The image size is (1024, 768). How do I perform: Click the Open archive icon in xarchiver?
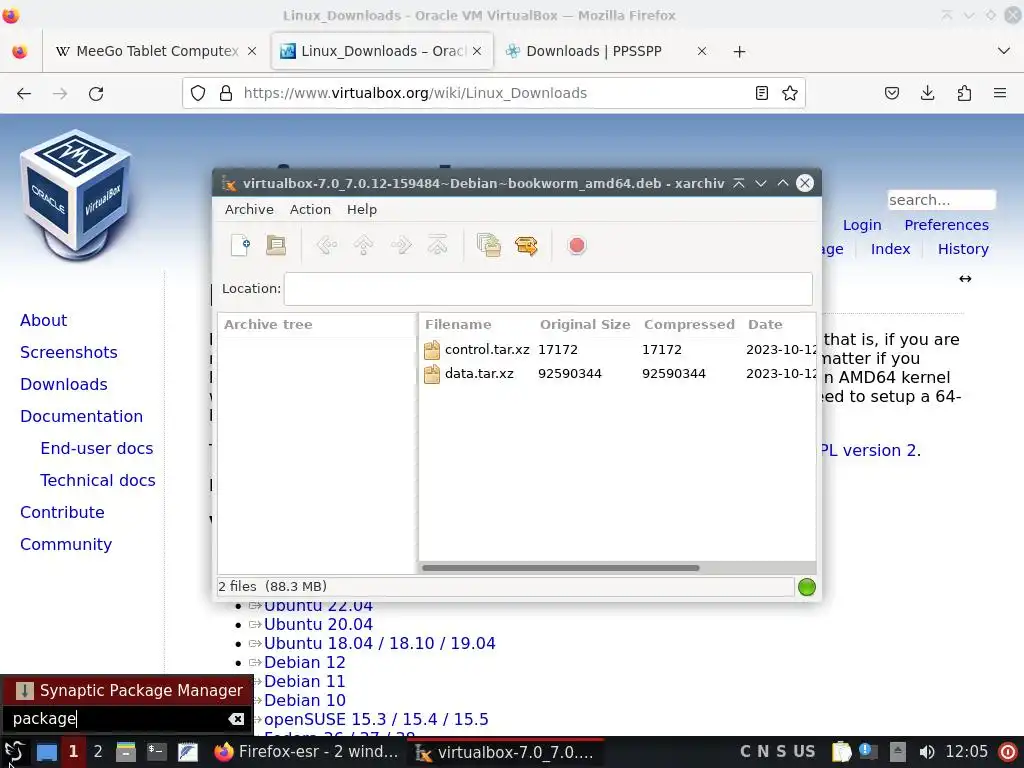[276, 246]
